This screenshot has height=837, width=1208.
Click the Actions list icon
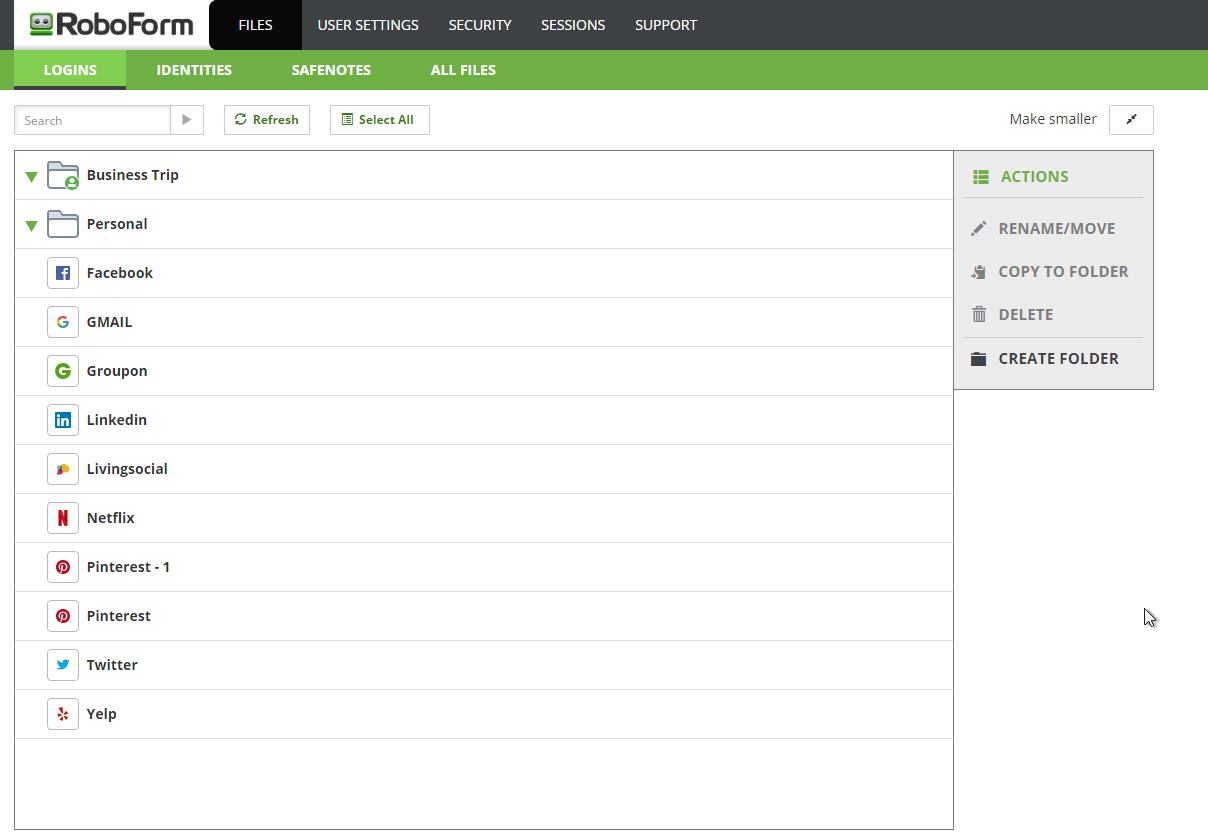point(980,177)
